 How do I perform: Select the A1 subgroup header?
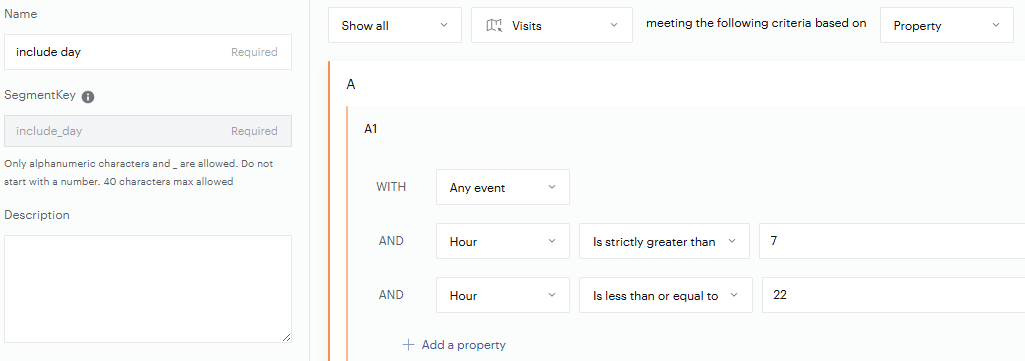coord(371,129)
